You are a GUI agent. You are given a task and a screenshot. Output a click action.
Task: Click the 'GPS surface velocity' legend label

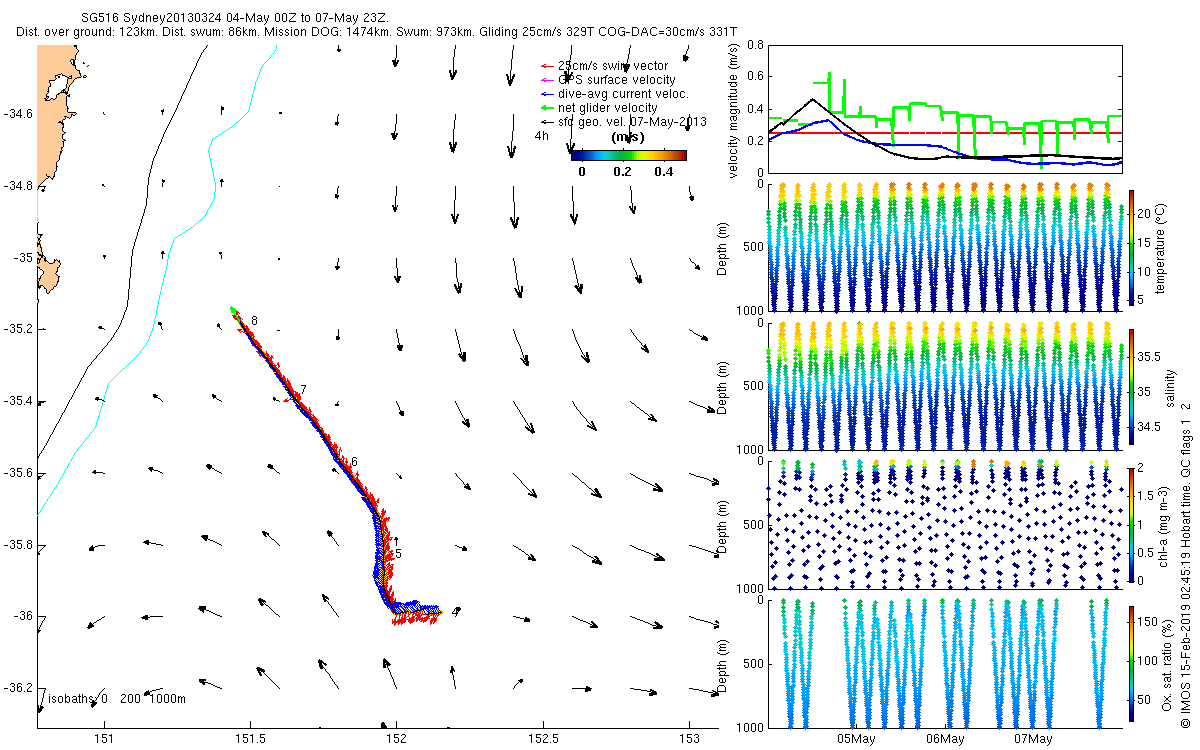tap(616, 80)
